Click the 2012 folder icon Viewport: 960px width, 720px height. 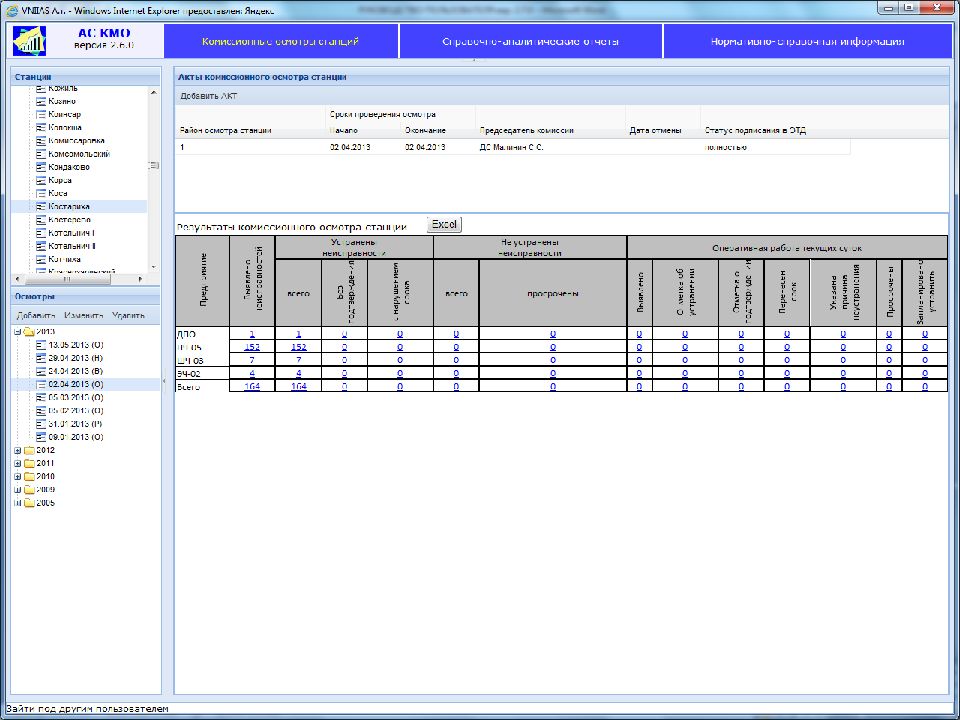point(29,450)
